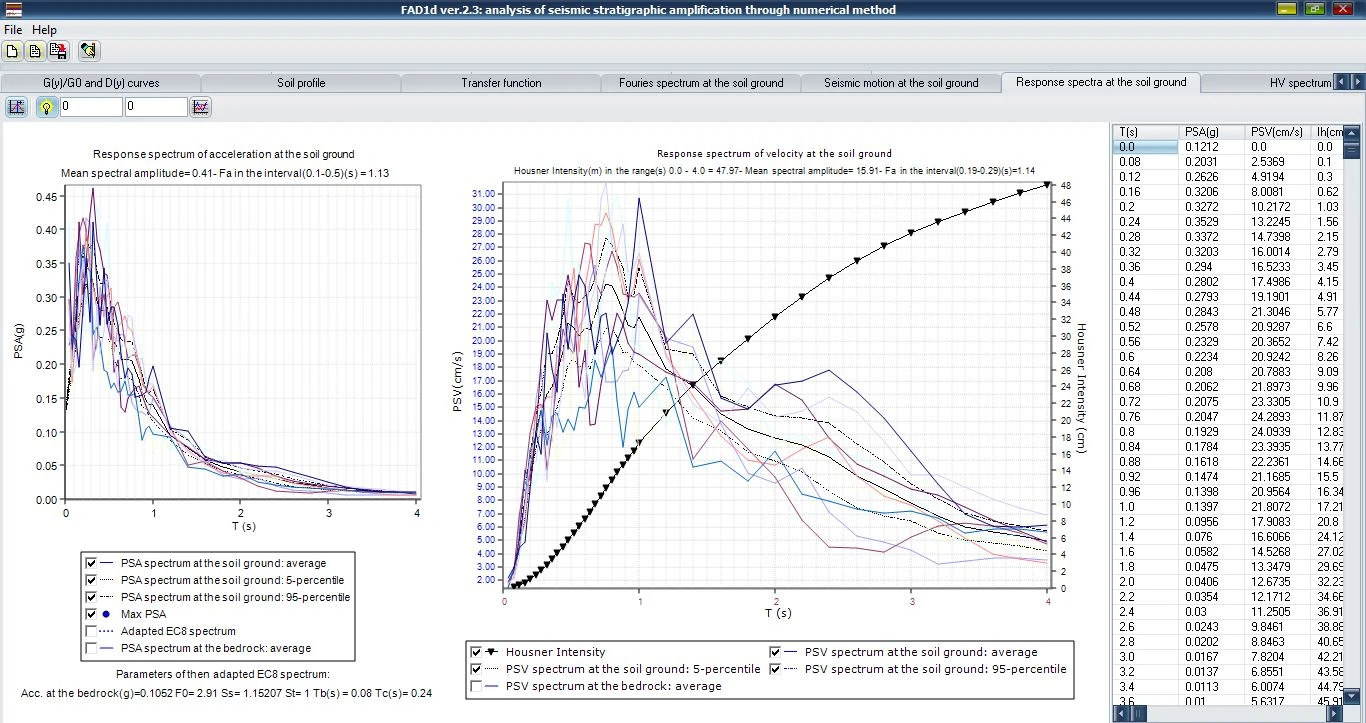
Task: Select table cell PSV value 7.8204
Action: 1279,656
